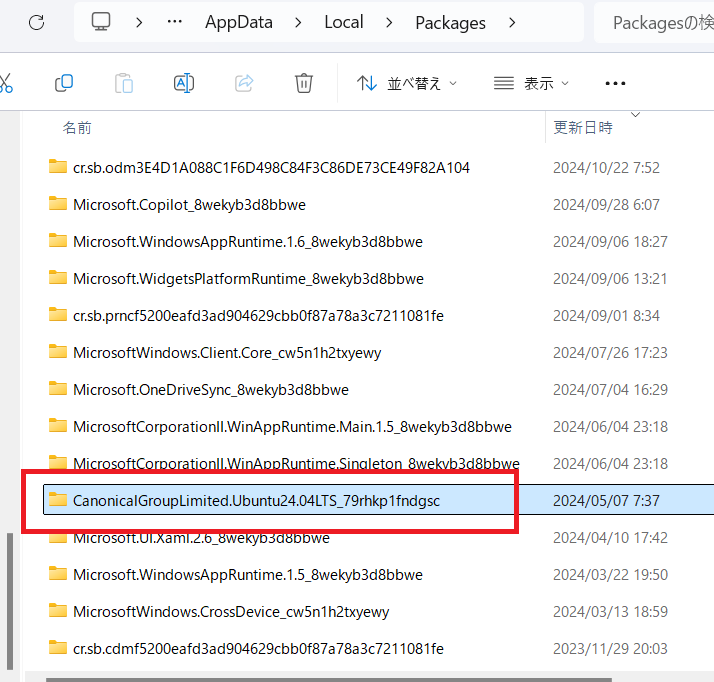Open the toolbar See more menu
Screen dimensions: 714x682
point(615,83)
